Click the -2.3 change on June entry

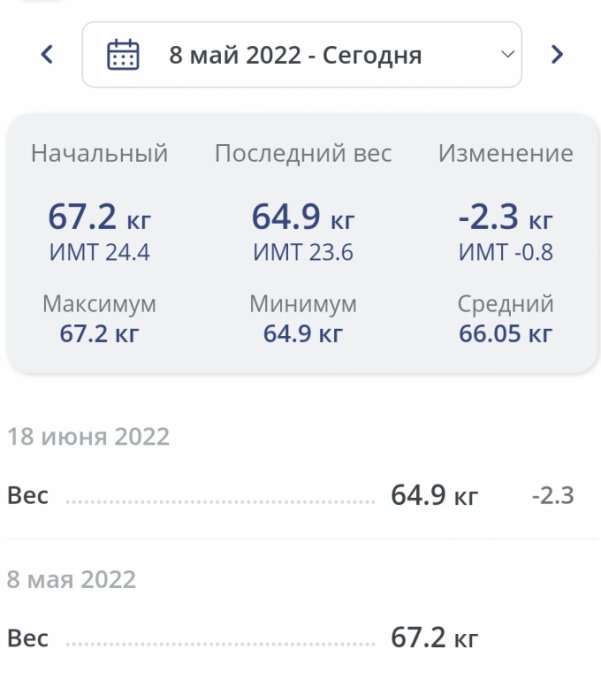(552, 495)
